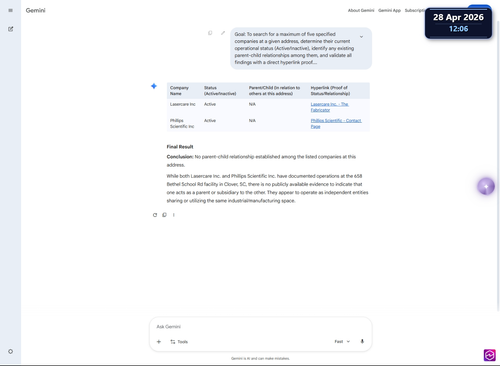Regenerate the response with the redo icon
Viewport: 500px width, 366px height.
pos(155,215)
